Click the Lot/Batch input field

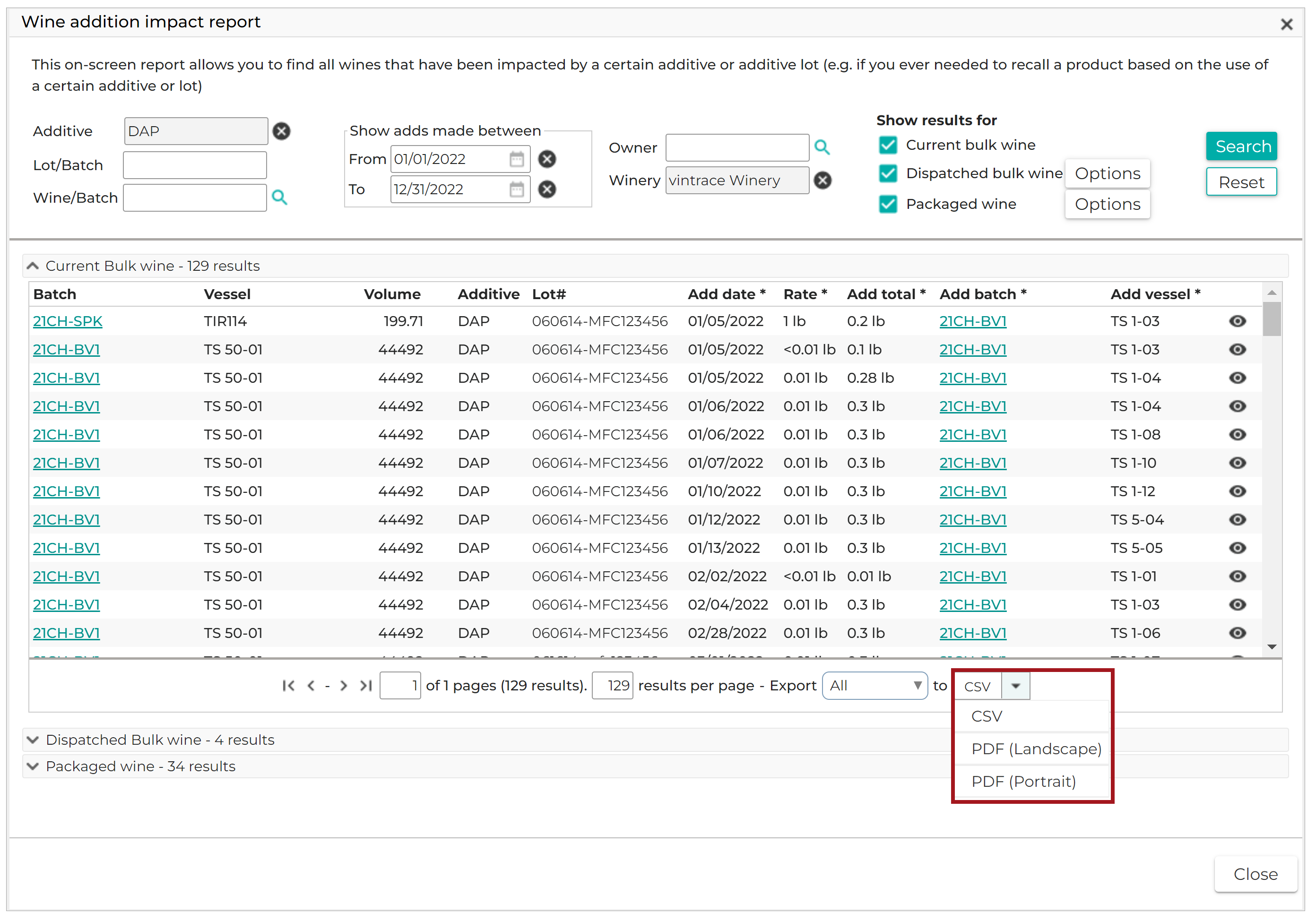coord(195,165)
